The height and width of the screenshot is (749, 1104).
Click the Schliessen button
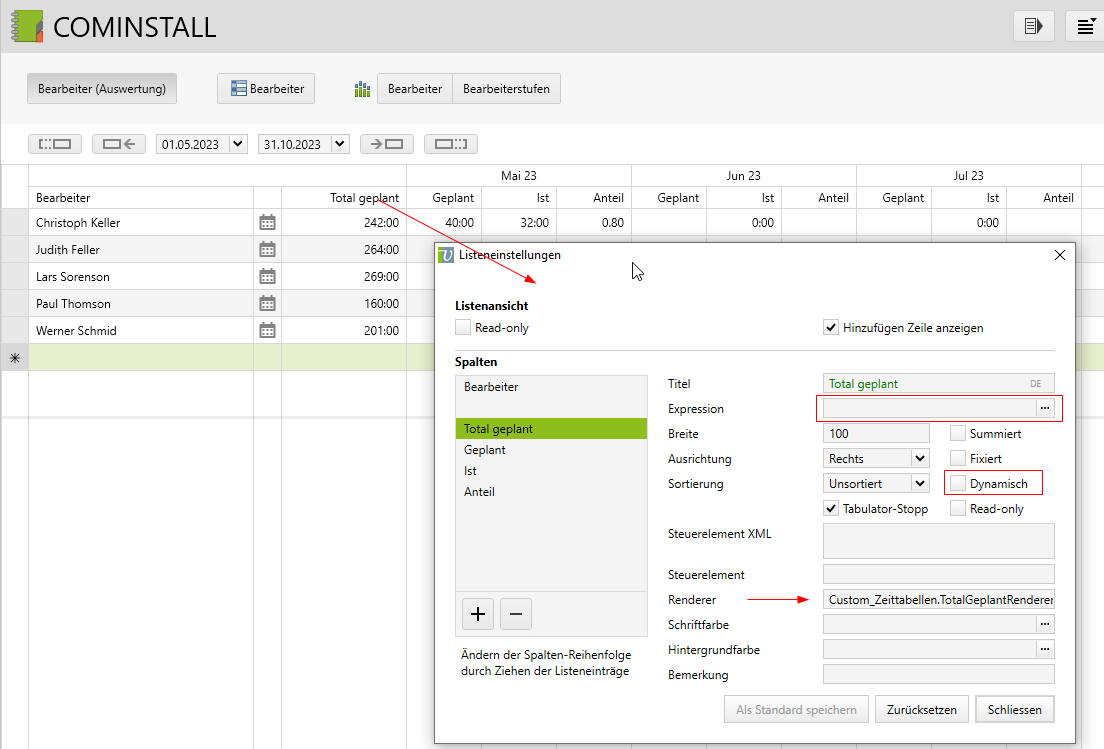pos(1014,710)
